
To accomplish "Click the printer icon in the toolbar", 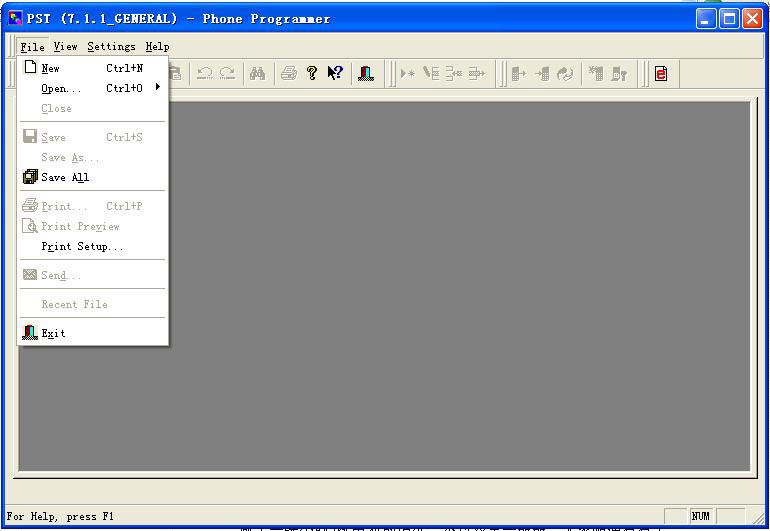I will pos(289,73).
